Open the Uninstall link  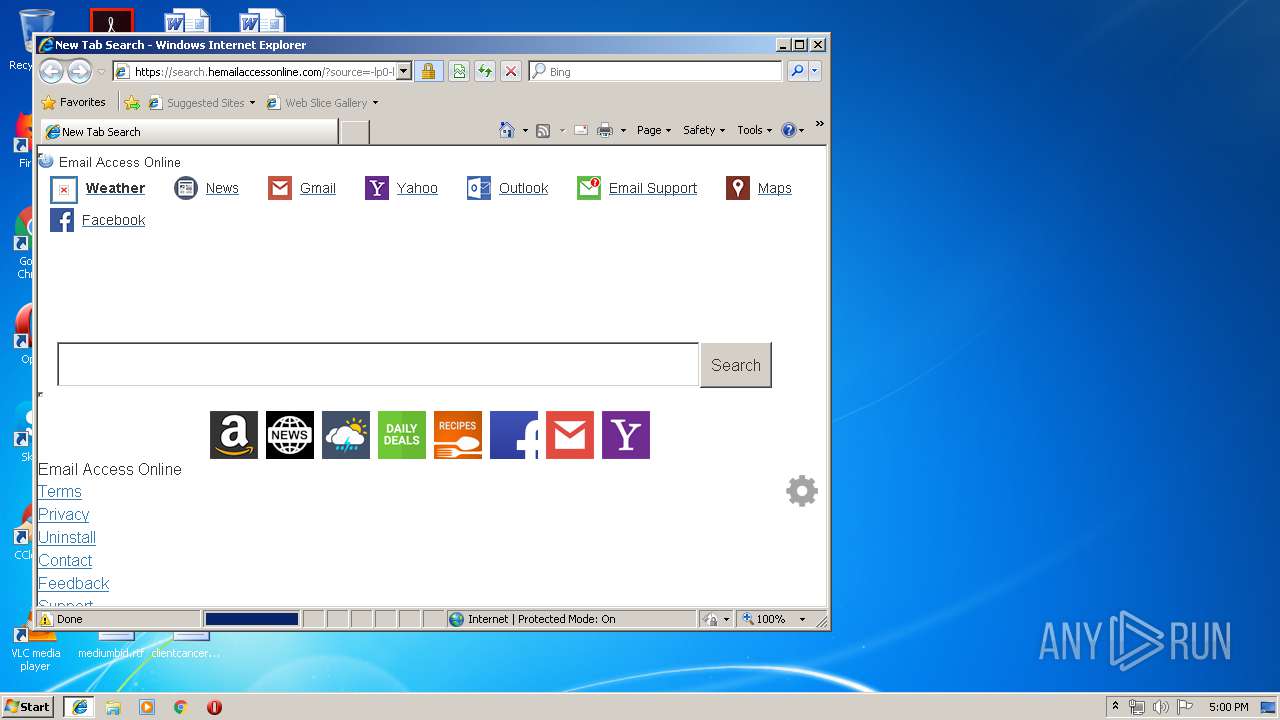[67, 538]
